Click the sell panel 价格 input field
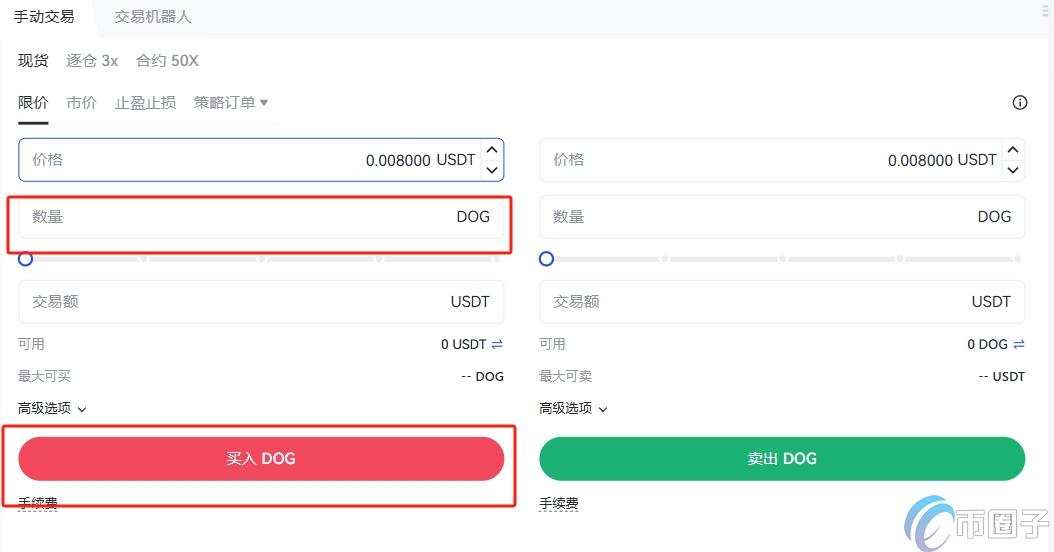 tap(782, 160)
